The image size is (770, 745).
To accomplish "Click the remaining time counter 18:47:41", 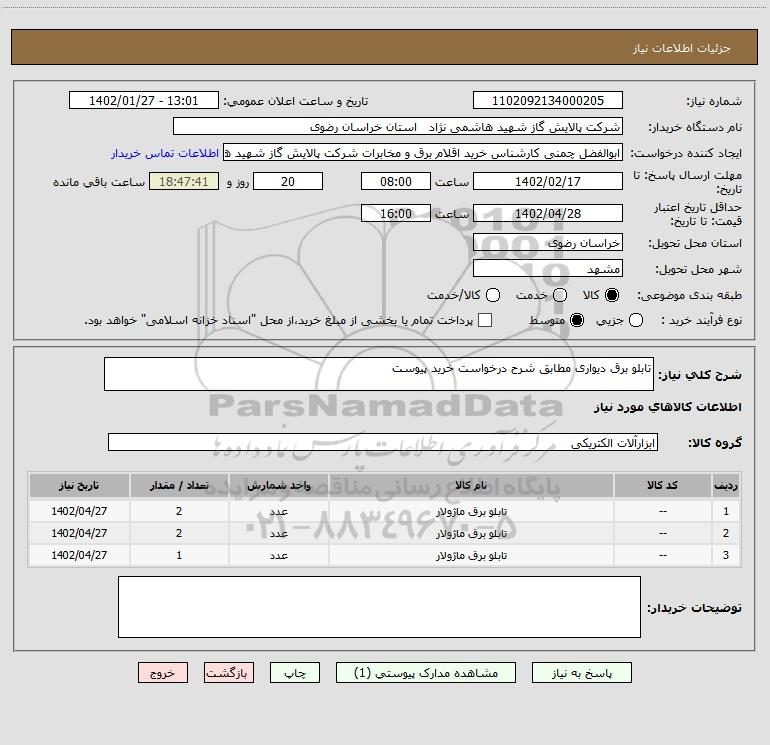I will (184, 181).
